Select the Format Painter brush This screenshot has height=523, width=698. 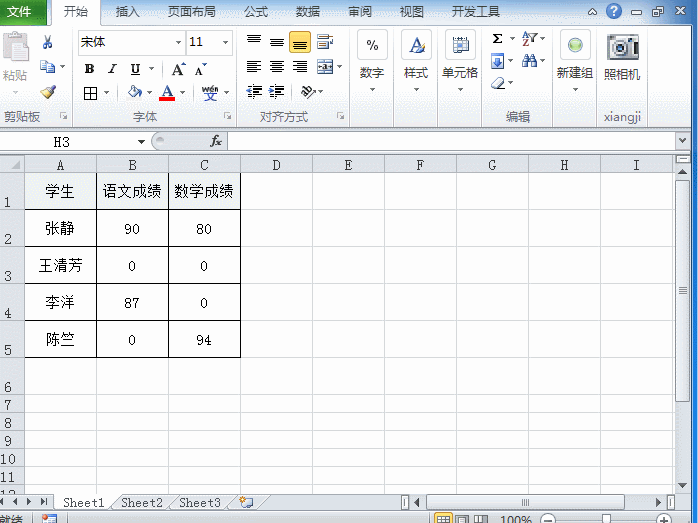point(48,92)
